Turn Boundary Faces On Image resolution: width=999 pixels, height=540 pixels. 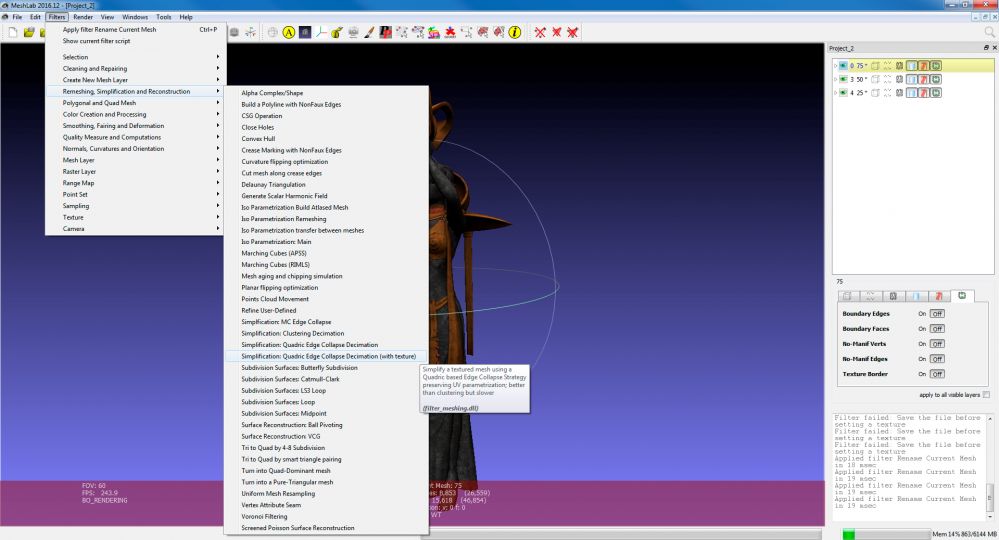(x=922, y=329)
